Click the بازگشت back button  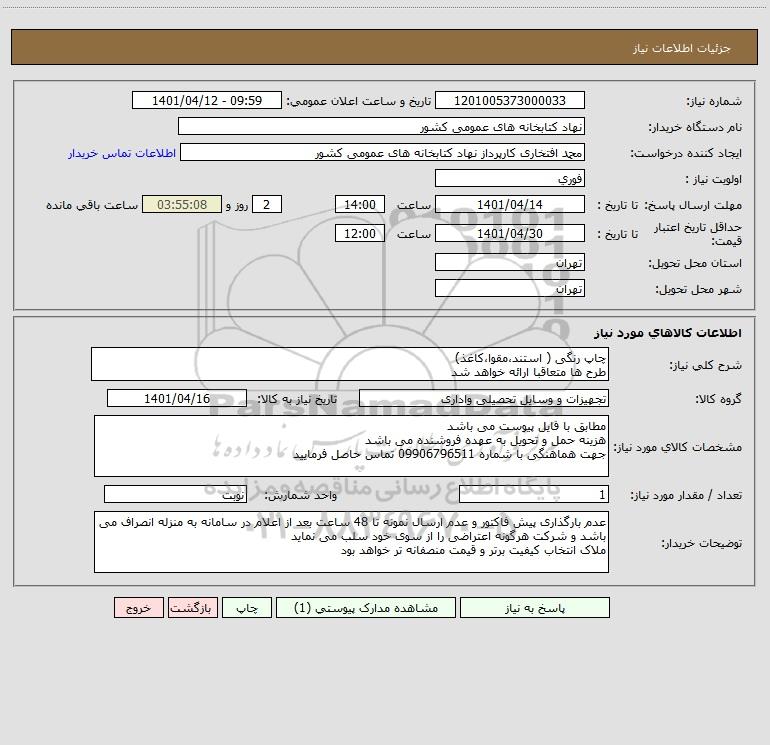pyautogui.click(x=192, y=608)
